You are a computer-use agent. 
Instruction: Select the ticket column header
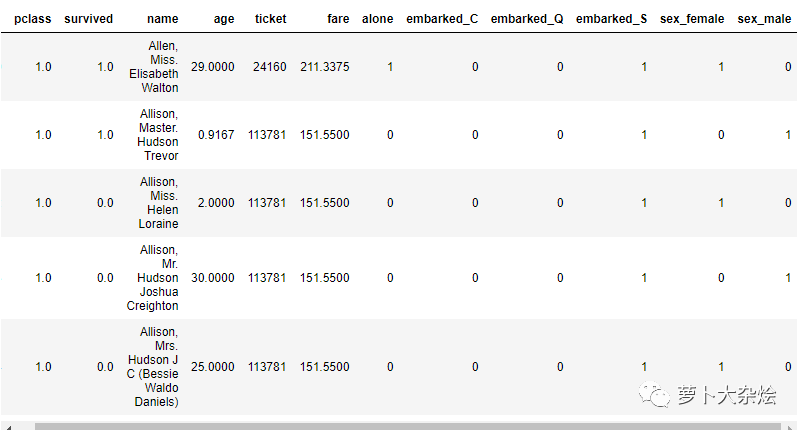(270, 19)
